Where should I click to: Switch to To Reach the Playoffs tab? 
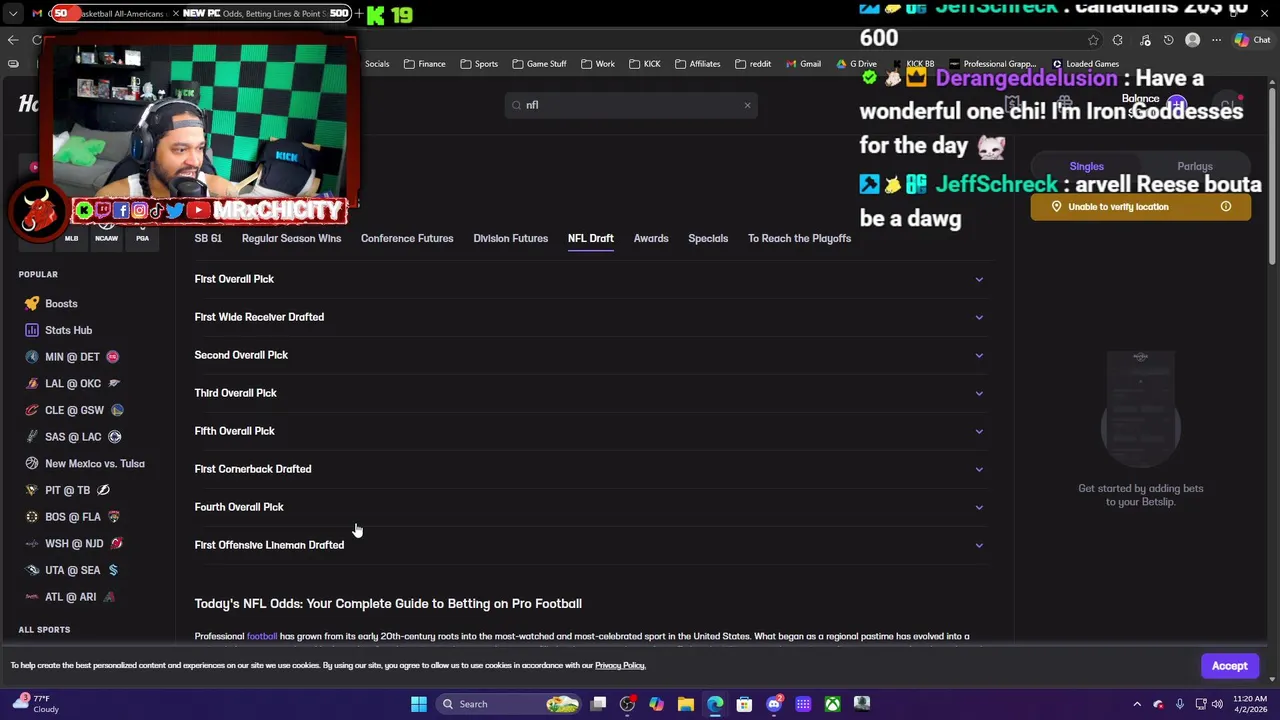pos(799,238)
